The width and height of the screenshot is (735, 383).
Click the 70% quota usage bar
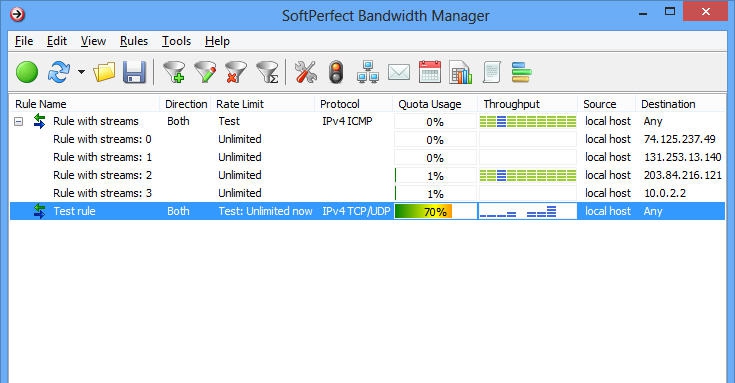[435, 211]
